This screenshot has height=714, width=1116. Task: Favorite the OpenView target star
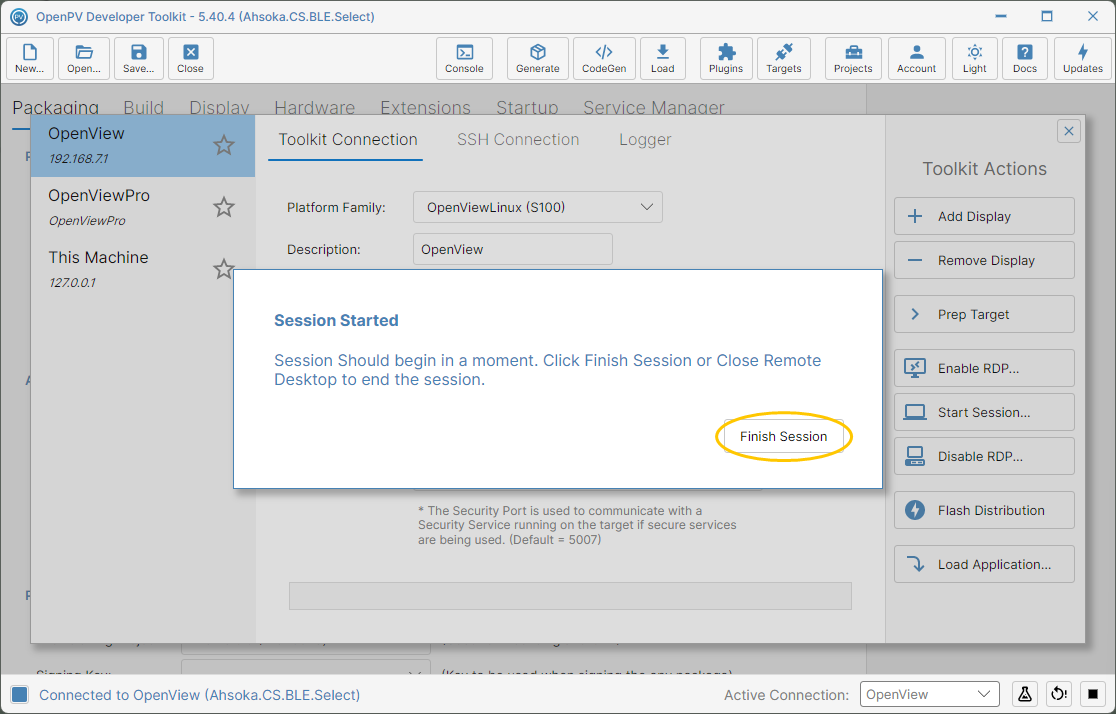224,145
